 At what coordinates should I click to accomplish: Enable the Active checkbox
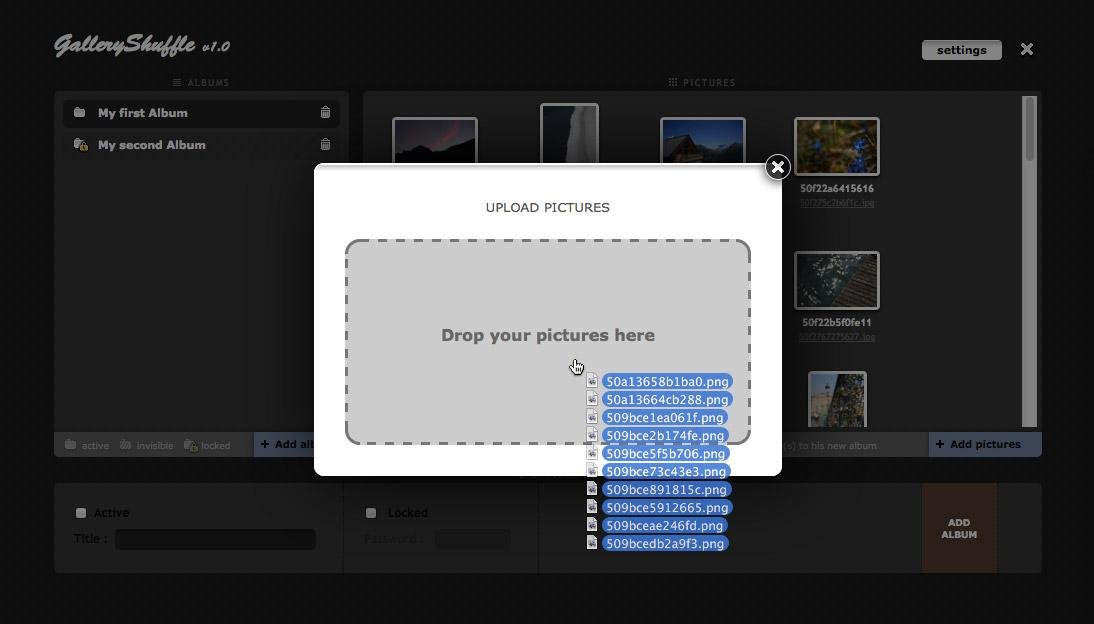pyautogui.click(x=81, y=512)
